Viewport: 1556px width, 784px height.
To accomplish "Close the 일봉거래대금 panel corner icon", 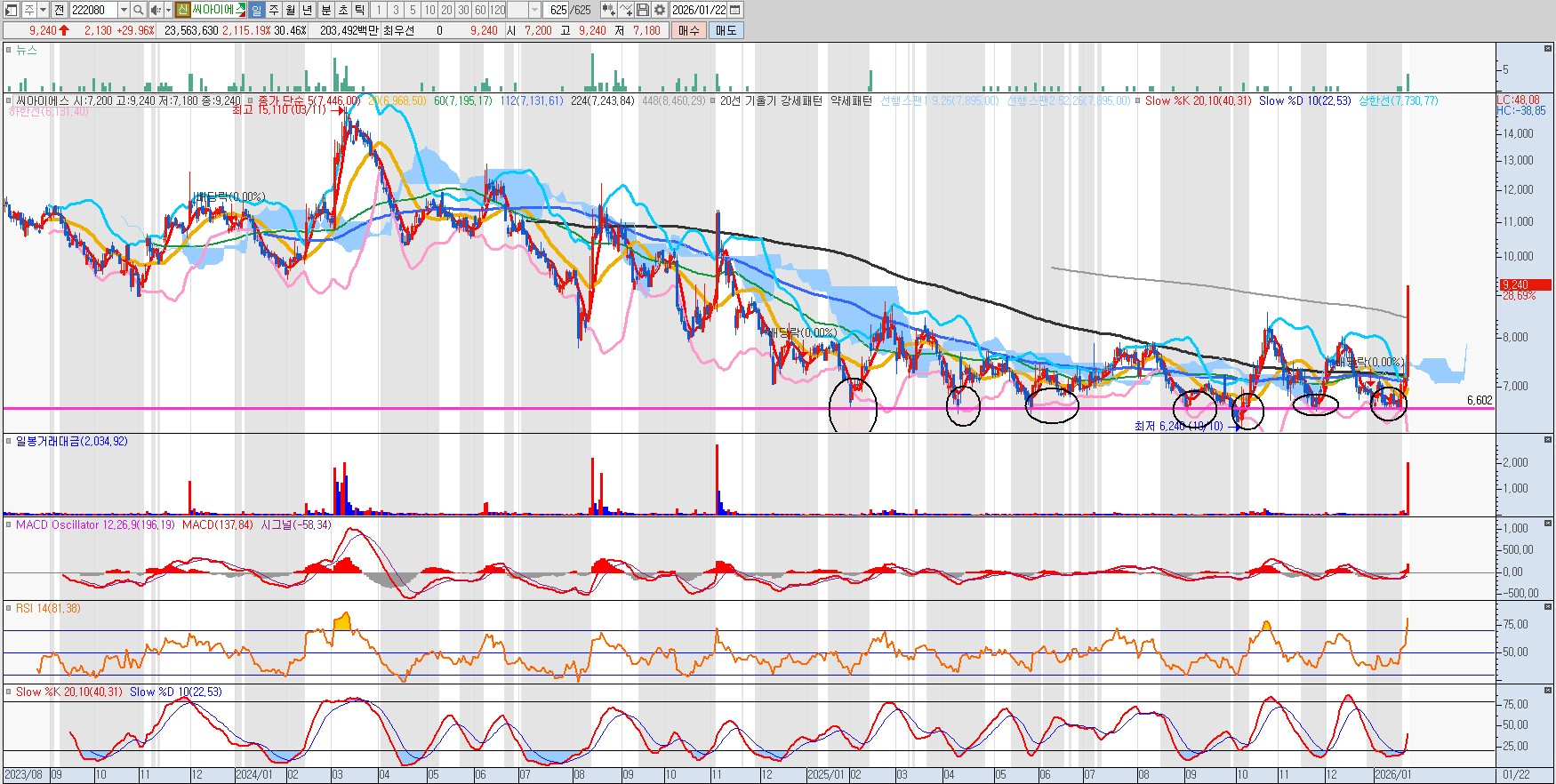I will point(1548,439).
